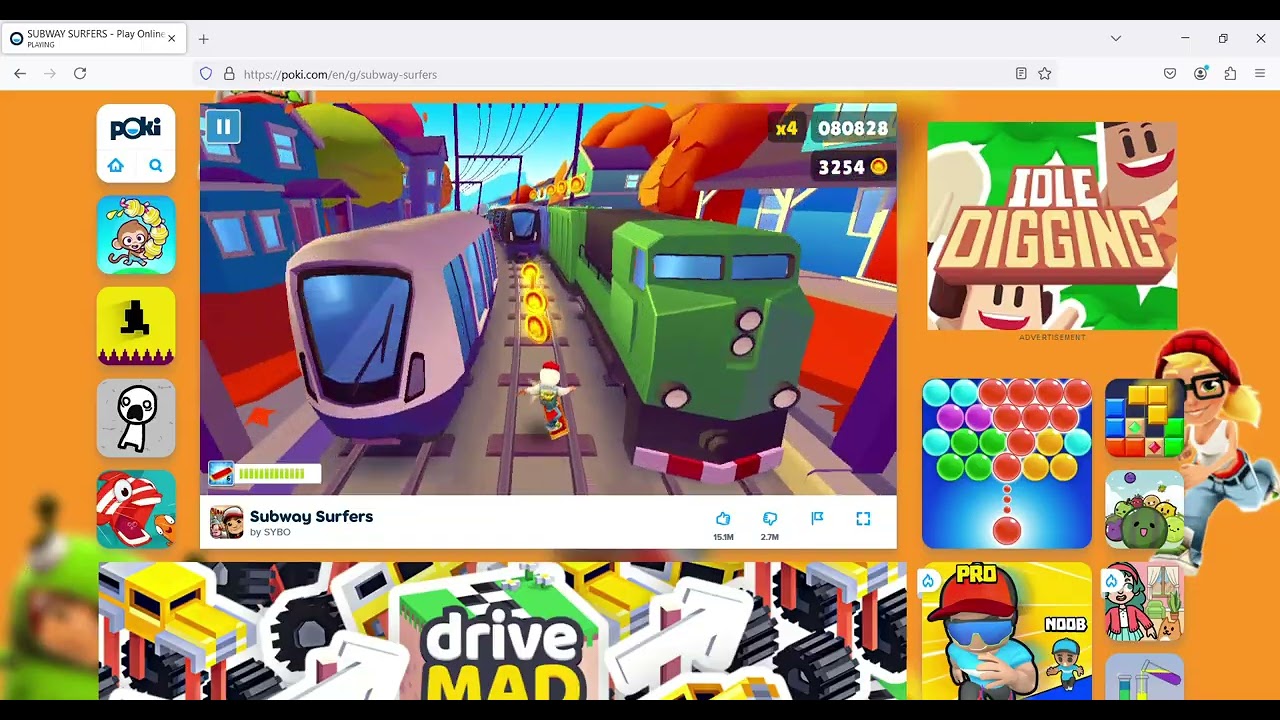The height and width of the screenshot is (720, 1280).
Task: Open the fruit merge game thumbnail
Action: pyautogui.click(x=1144, y=510)
